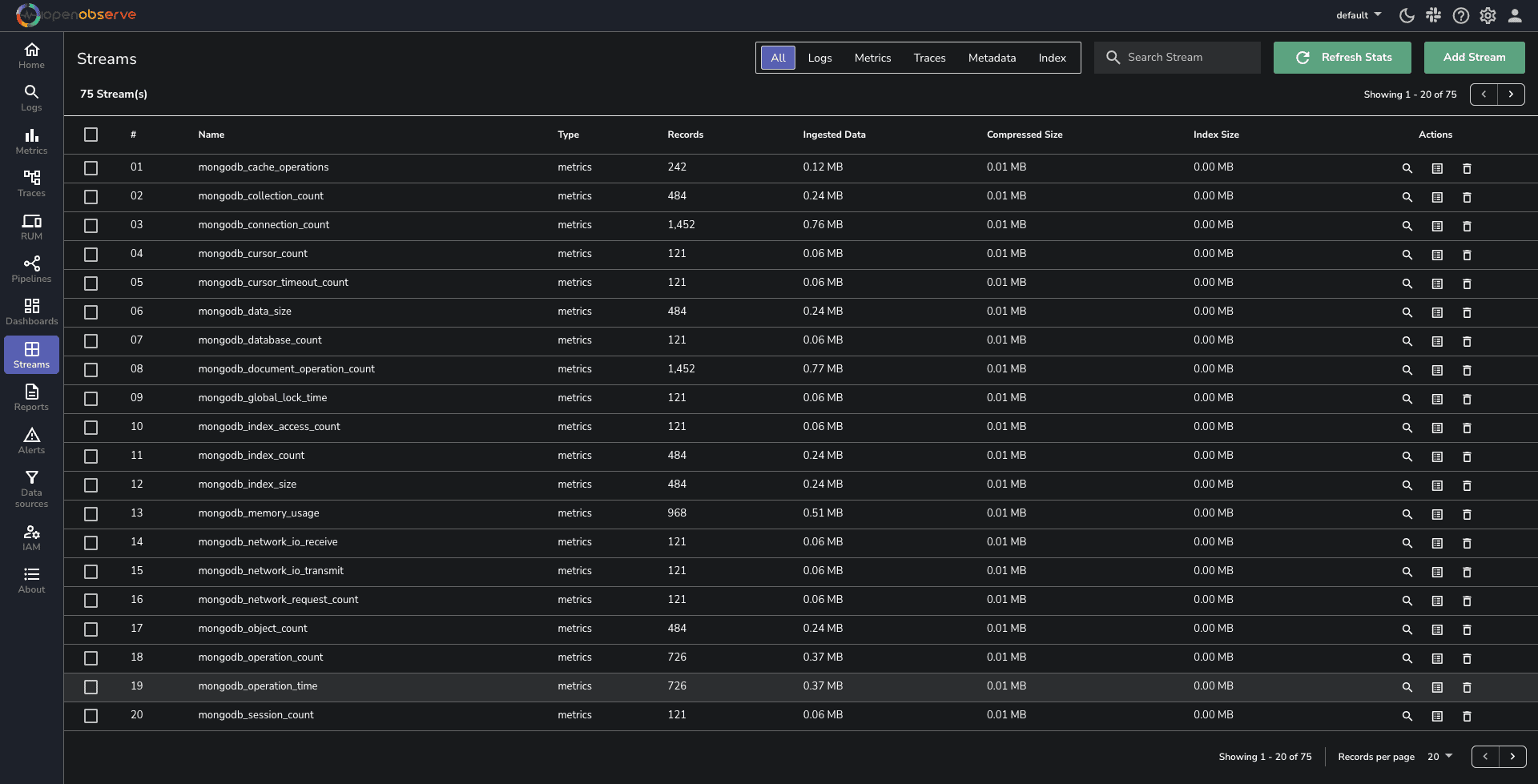Open the Dashboards sidebar icon

click(31, 312)
